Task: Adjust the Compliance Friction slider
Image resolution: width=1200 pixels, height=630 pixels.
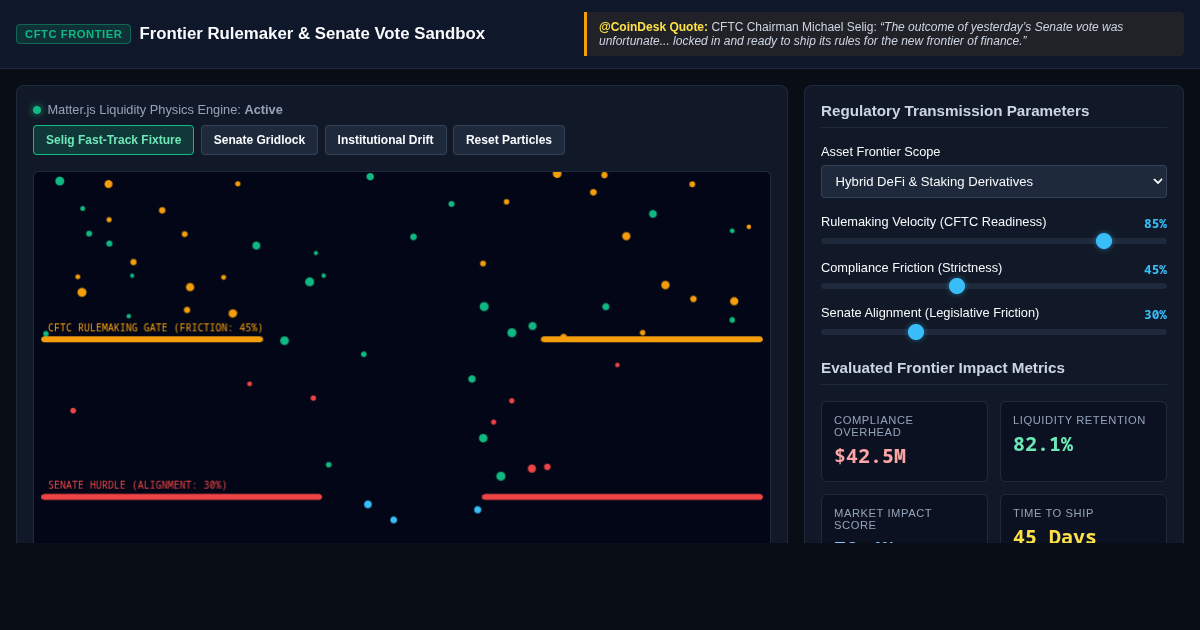Action: tap(993, 286)
